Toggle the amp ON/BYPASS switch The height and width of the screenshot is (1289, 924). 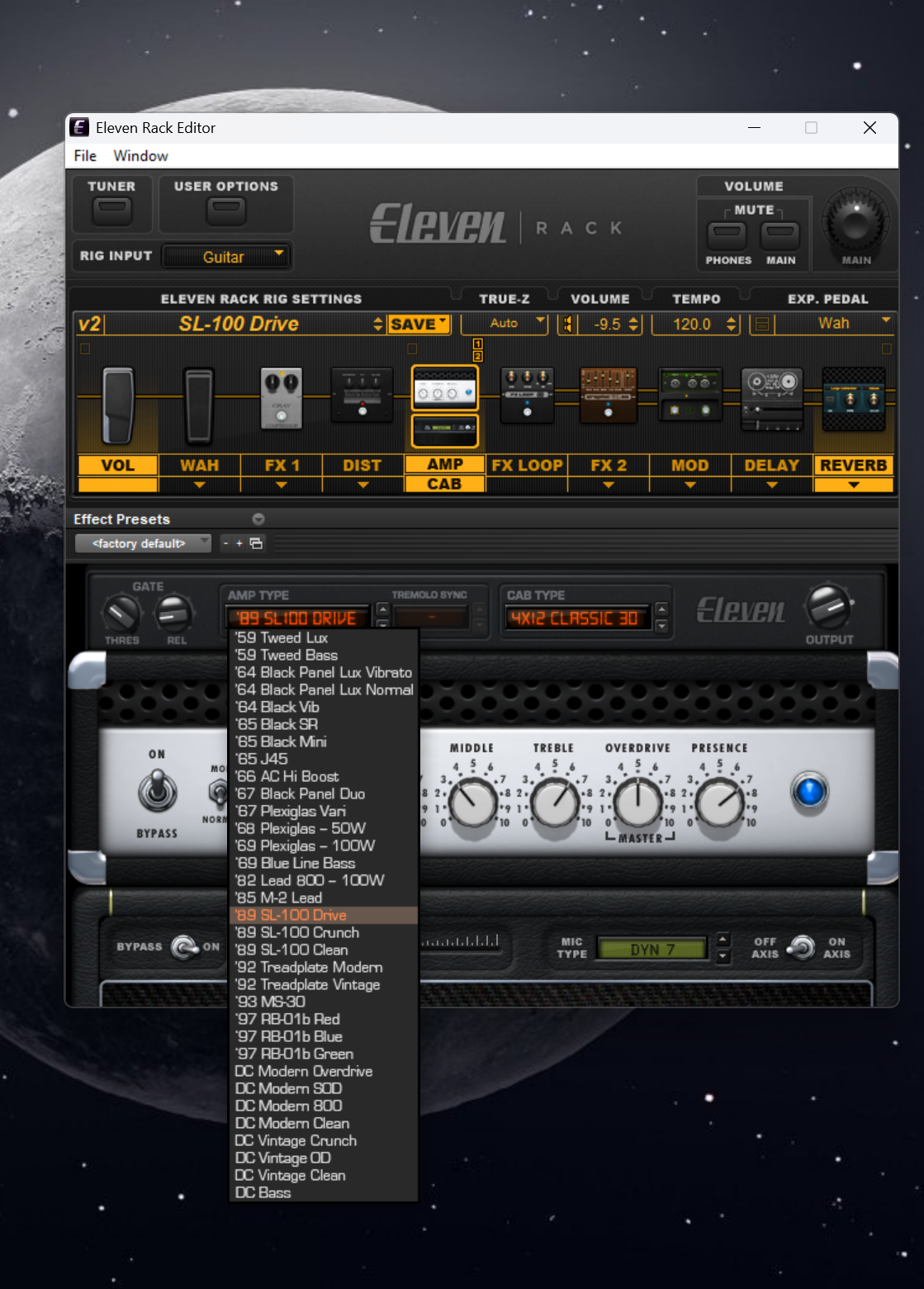tap(157, 792)
